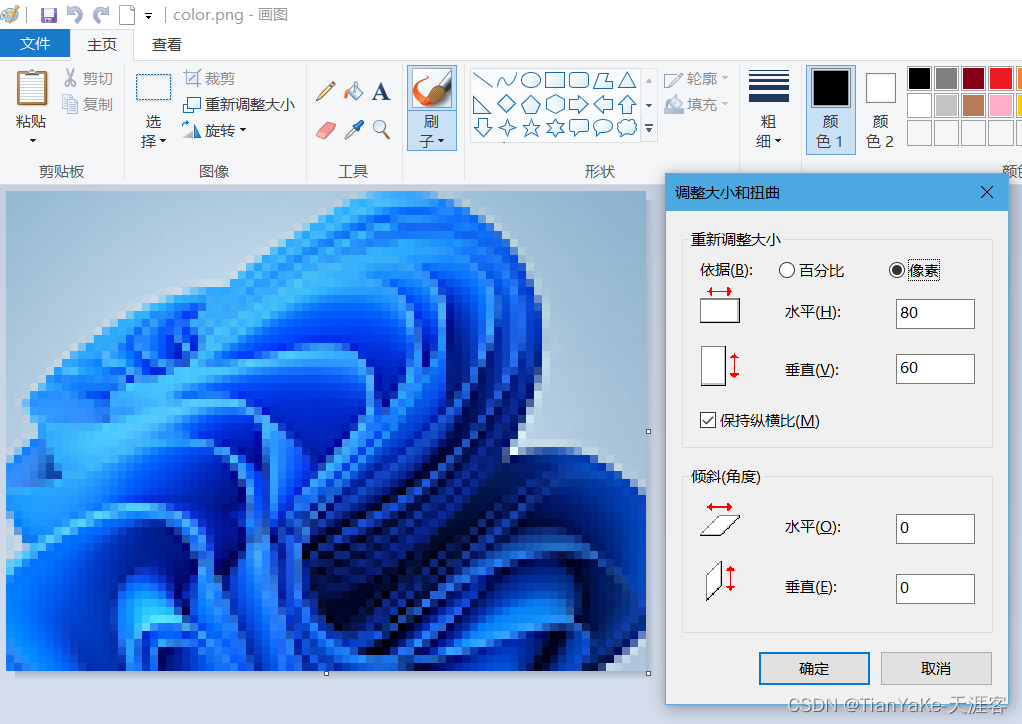Viewport: 1022px width, 724px height.
Task: Switch to the Home (主页) tab
Action: pyautogui.click(x=102, y=44)
